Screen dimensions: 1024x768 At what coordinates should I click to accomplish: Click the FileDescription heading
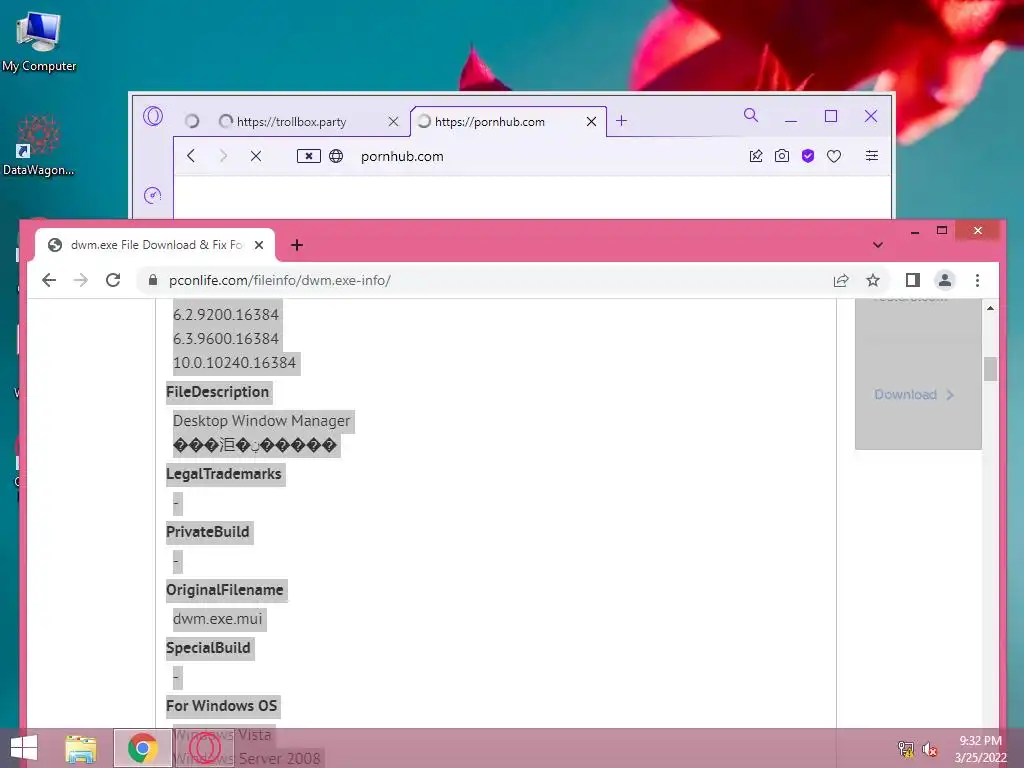217,392
